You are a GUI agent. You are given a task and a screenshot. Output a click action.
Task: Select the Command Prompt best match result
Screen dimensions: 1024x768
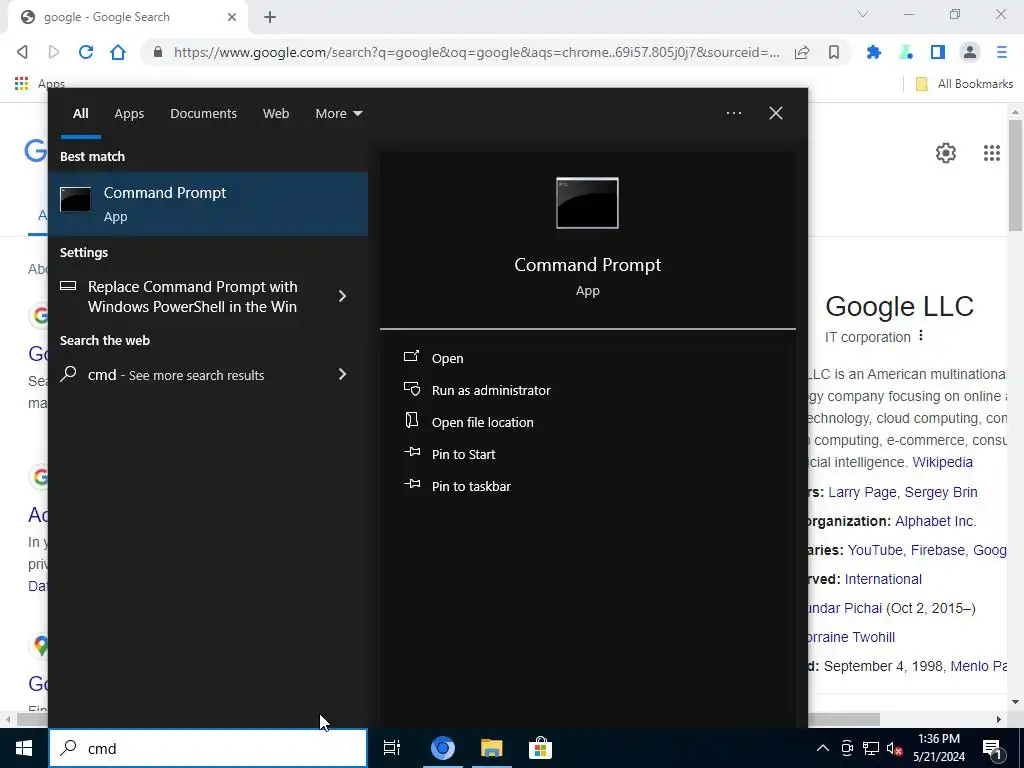pos(208,204)
